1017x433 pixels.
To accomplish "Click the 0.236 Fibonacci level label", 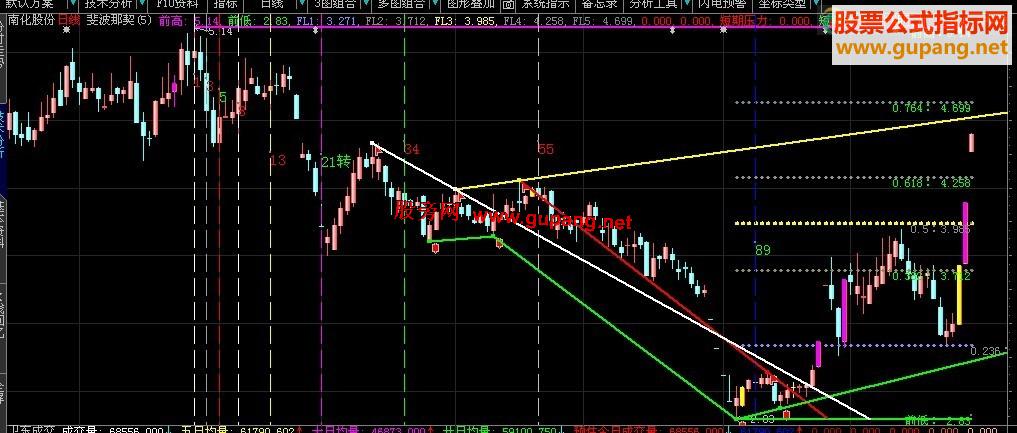I will point(987,351).
